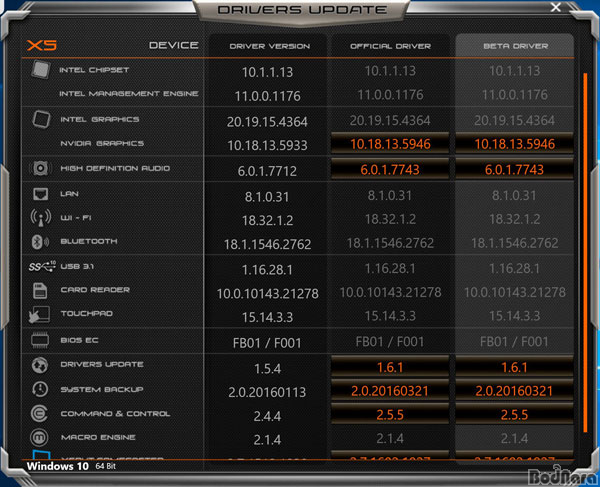Click the Bluetooth icon

click(40, 241)
